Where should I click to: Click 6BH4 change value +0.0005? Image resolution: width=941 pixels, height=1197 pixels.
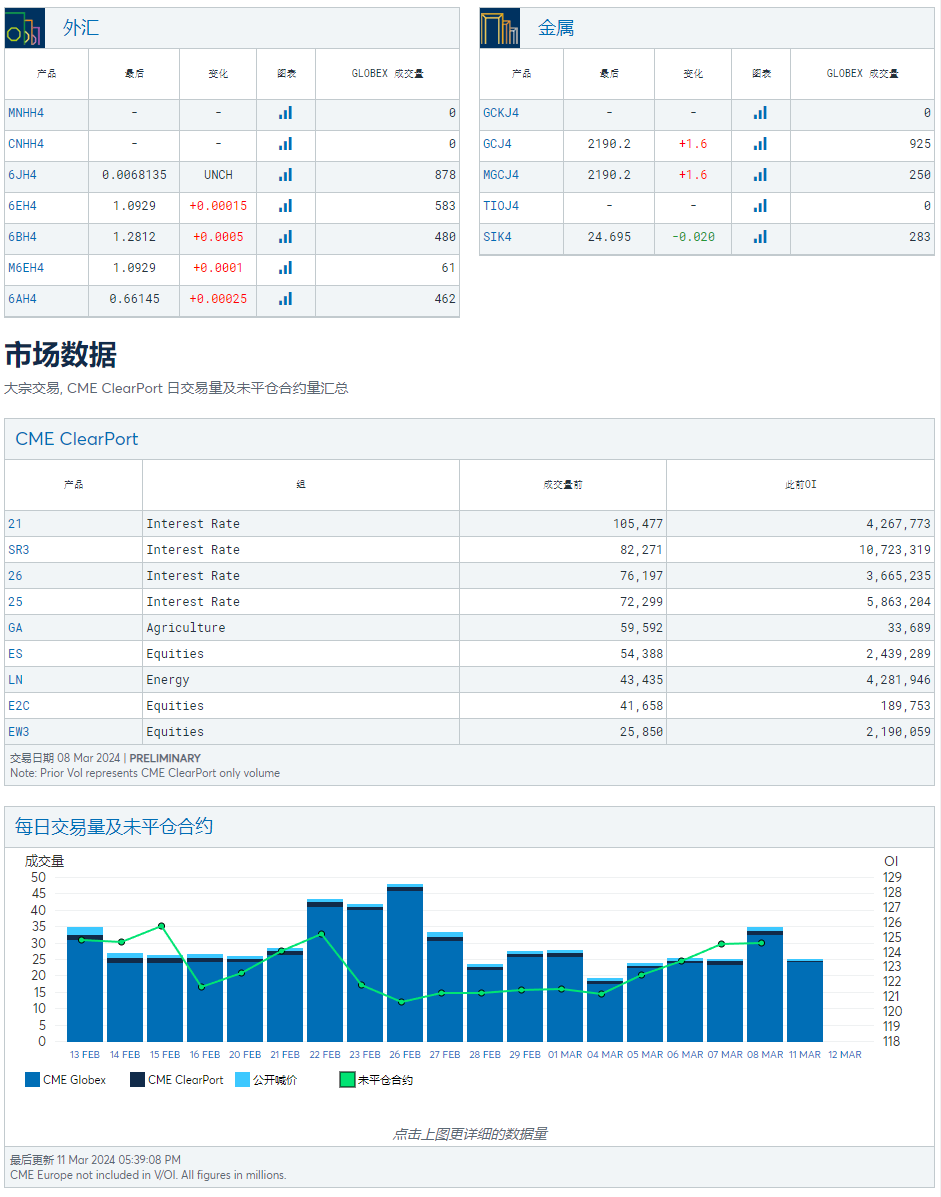pos(218,237)
